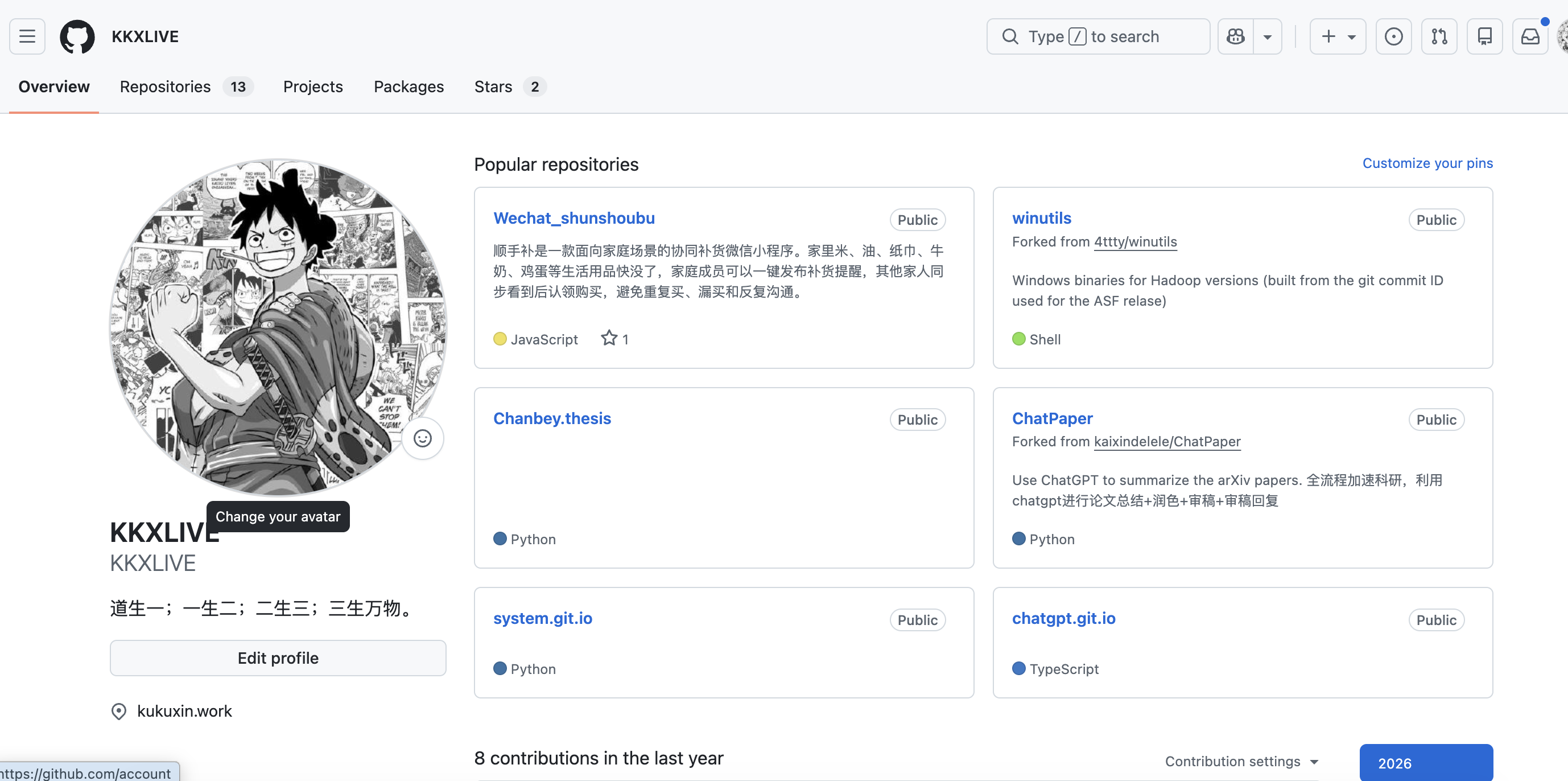Open the Create new plus menu
This screenshot has width=1568, height=781.
click(1338, 36)
